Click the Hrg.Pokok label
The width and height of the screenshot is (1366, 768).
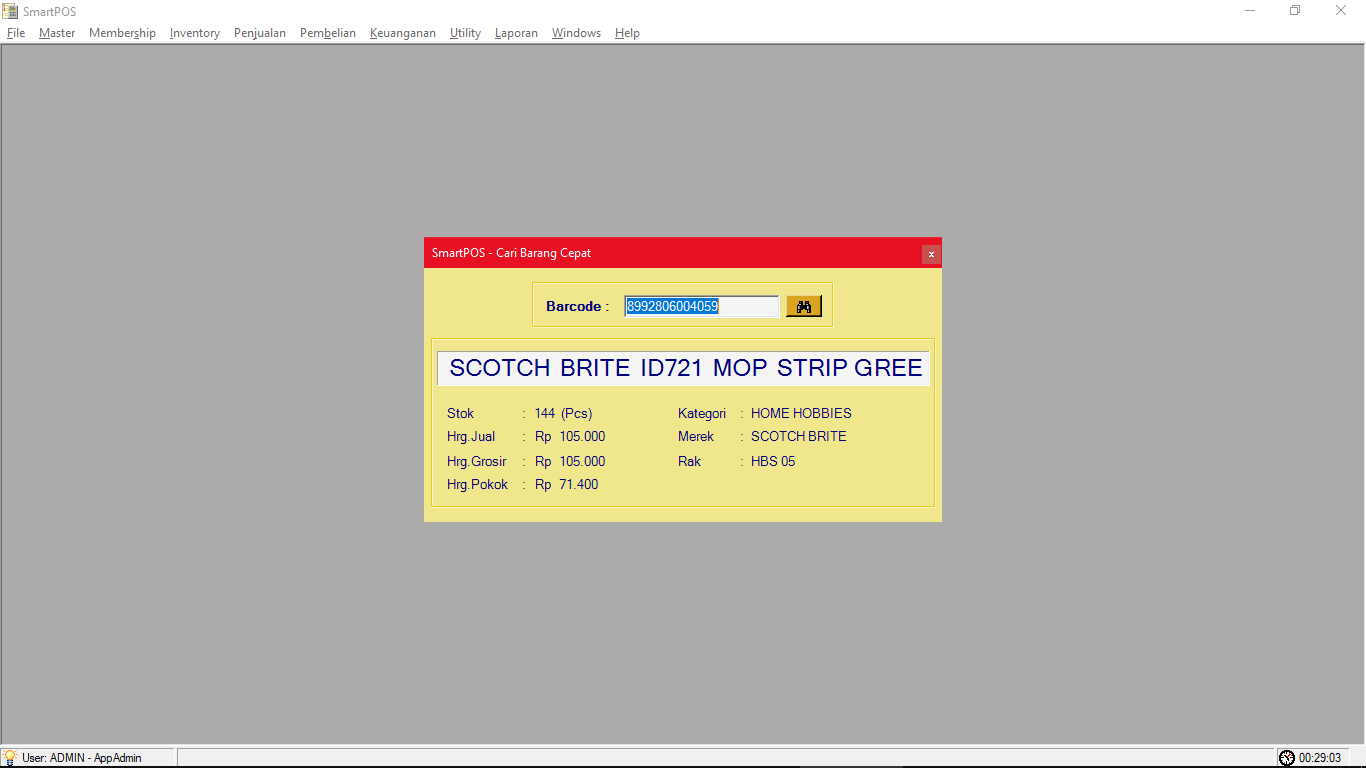(477, 484)
